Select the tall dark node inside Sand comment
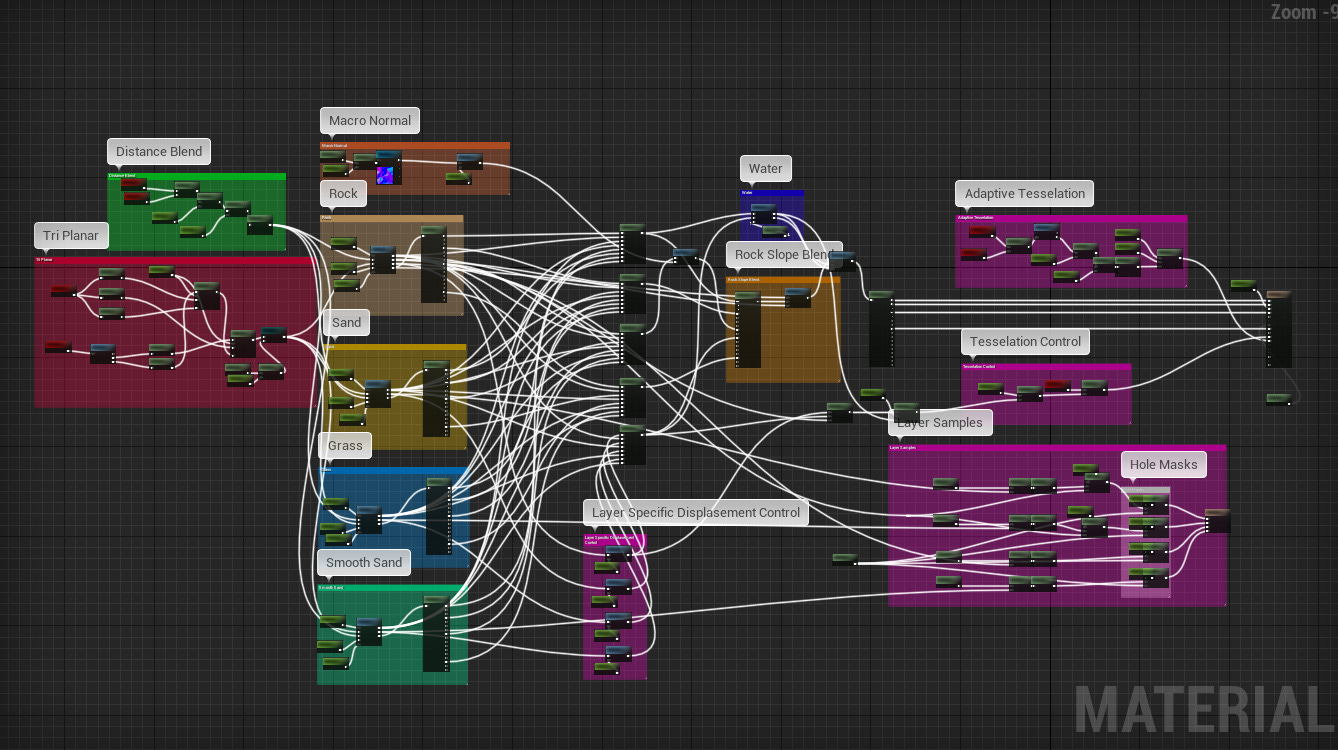1338x750 pixels. (436, 398)
